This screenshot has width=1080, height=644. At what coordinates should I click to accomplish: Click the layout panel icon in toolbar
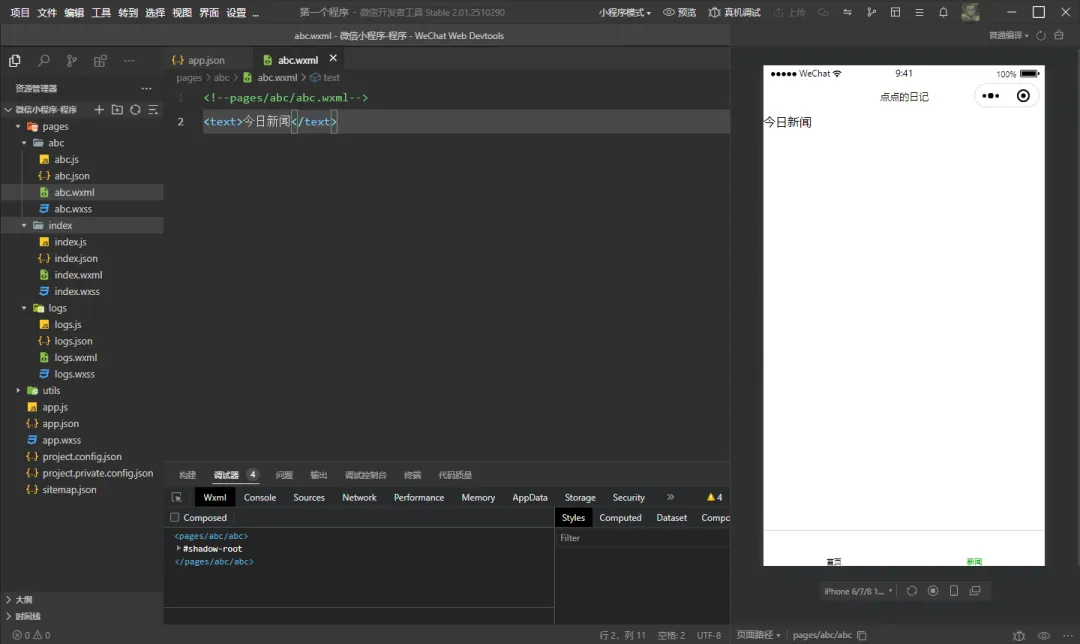pos(895,12)
